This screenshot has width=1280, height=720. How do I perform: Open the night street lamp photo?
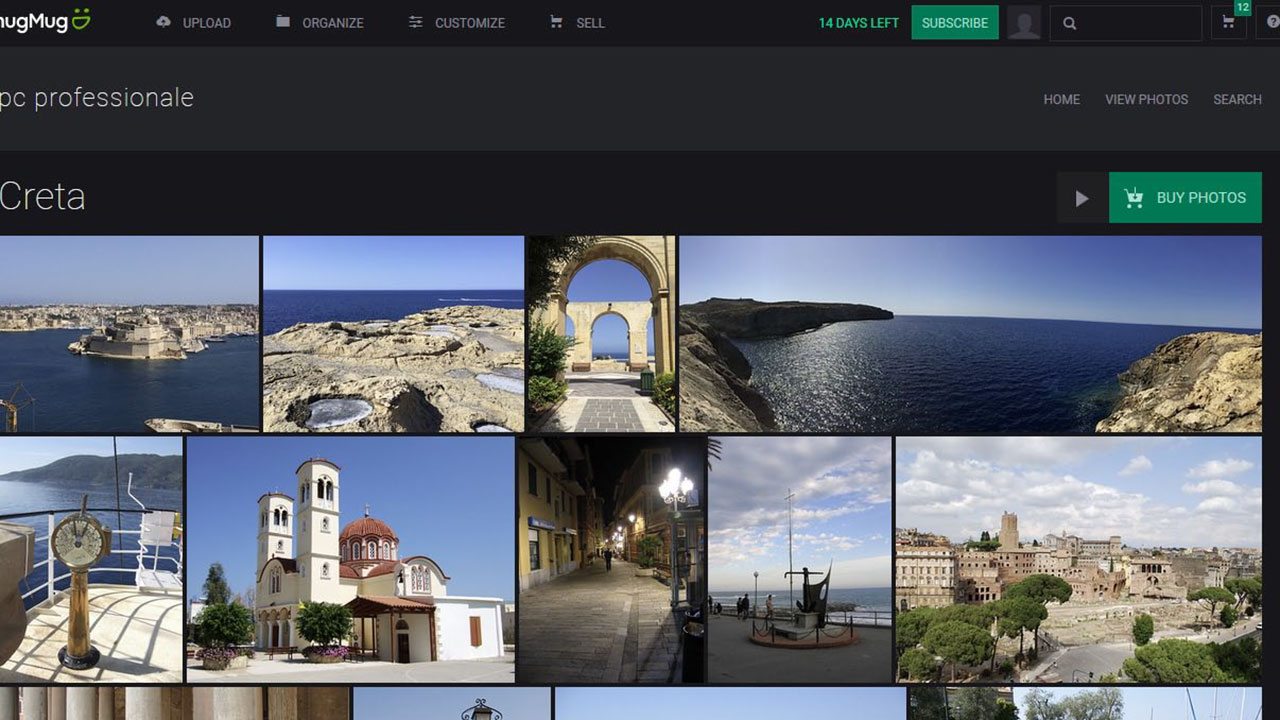[611, 559]
